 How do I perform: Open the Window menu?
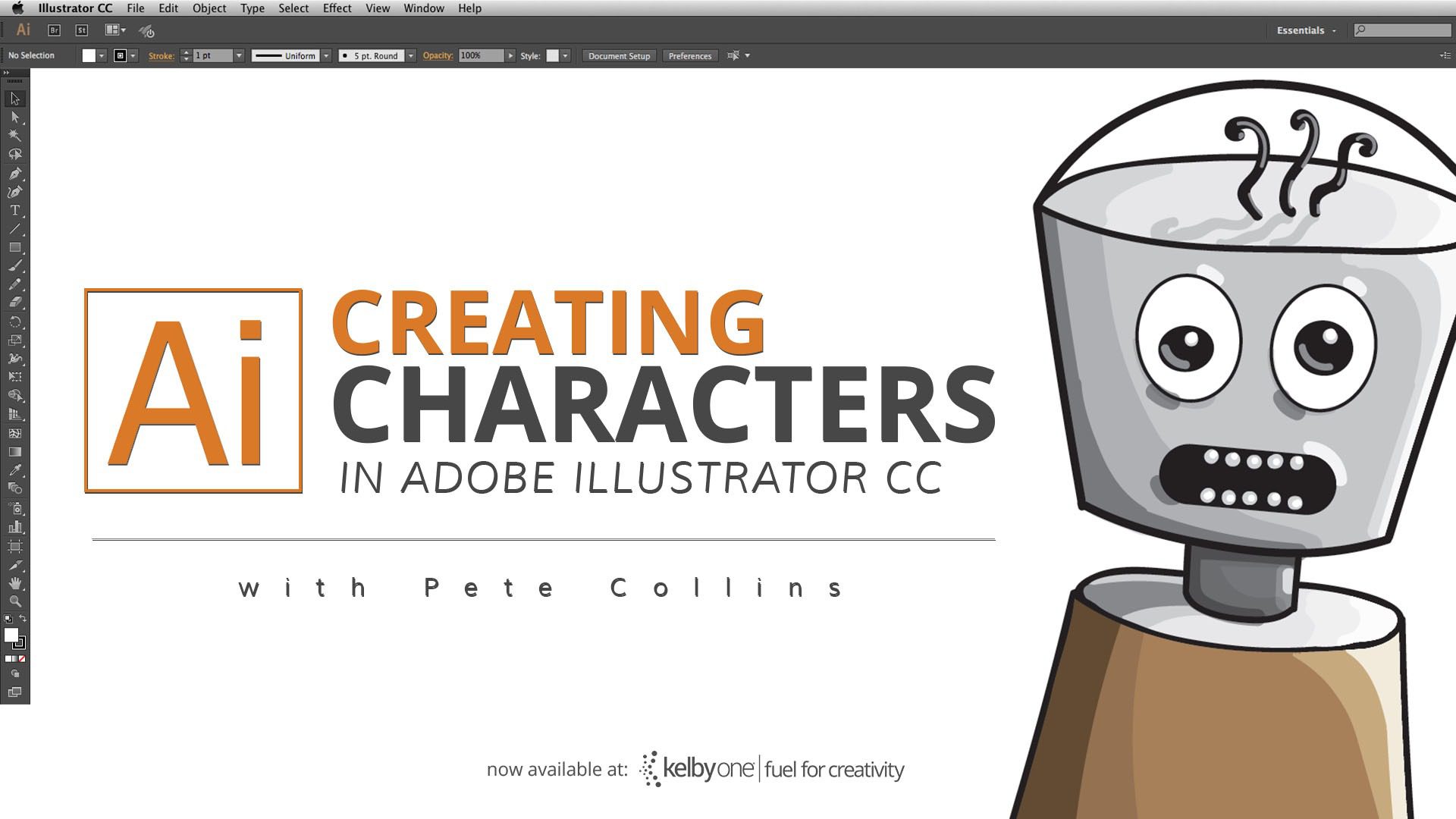coord(424,8)
